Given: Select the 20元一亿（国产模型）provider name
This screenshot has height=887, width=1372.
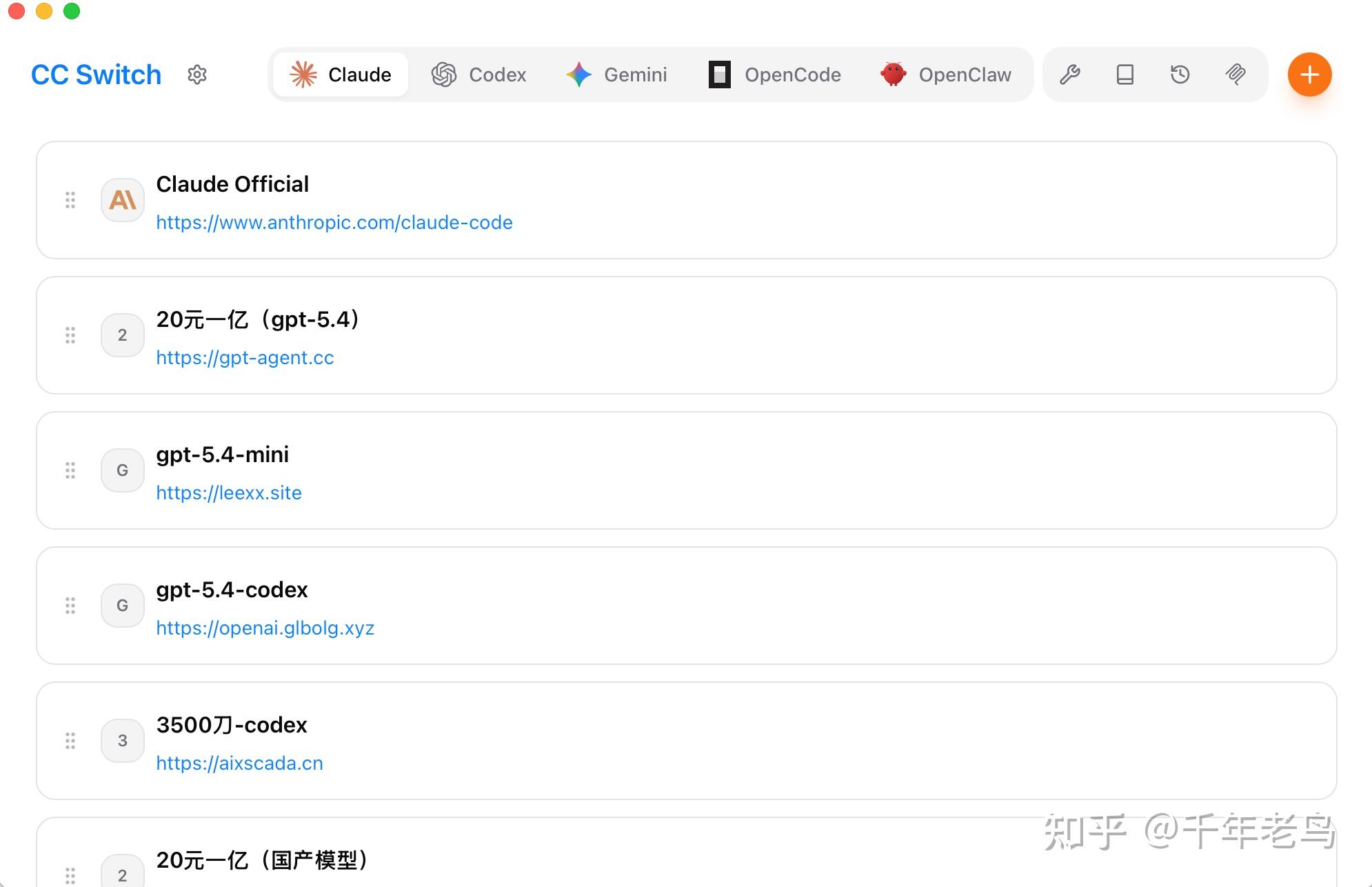Looking at the screenshot, I should click(263, 860).
